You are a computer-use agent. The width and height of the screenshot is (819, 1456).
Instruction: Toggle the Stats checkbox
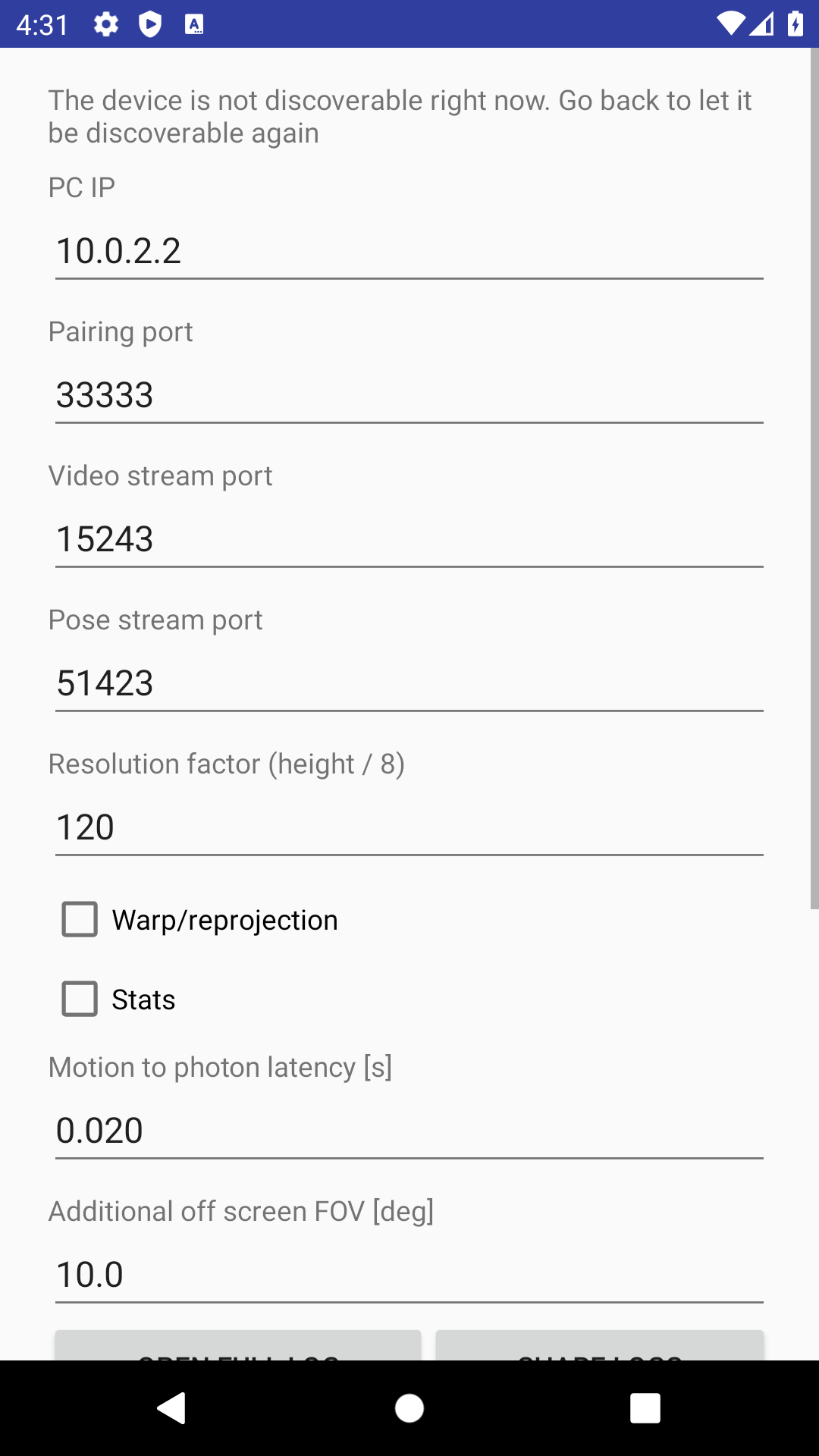[80, 999]
